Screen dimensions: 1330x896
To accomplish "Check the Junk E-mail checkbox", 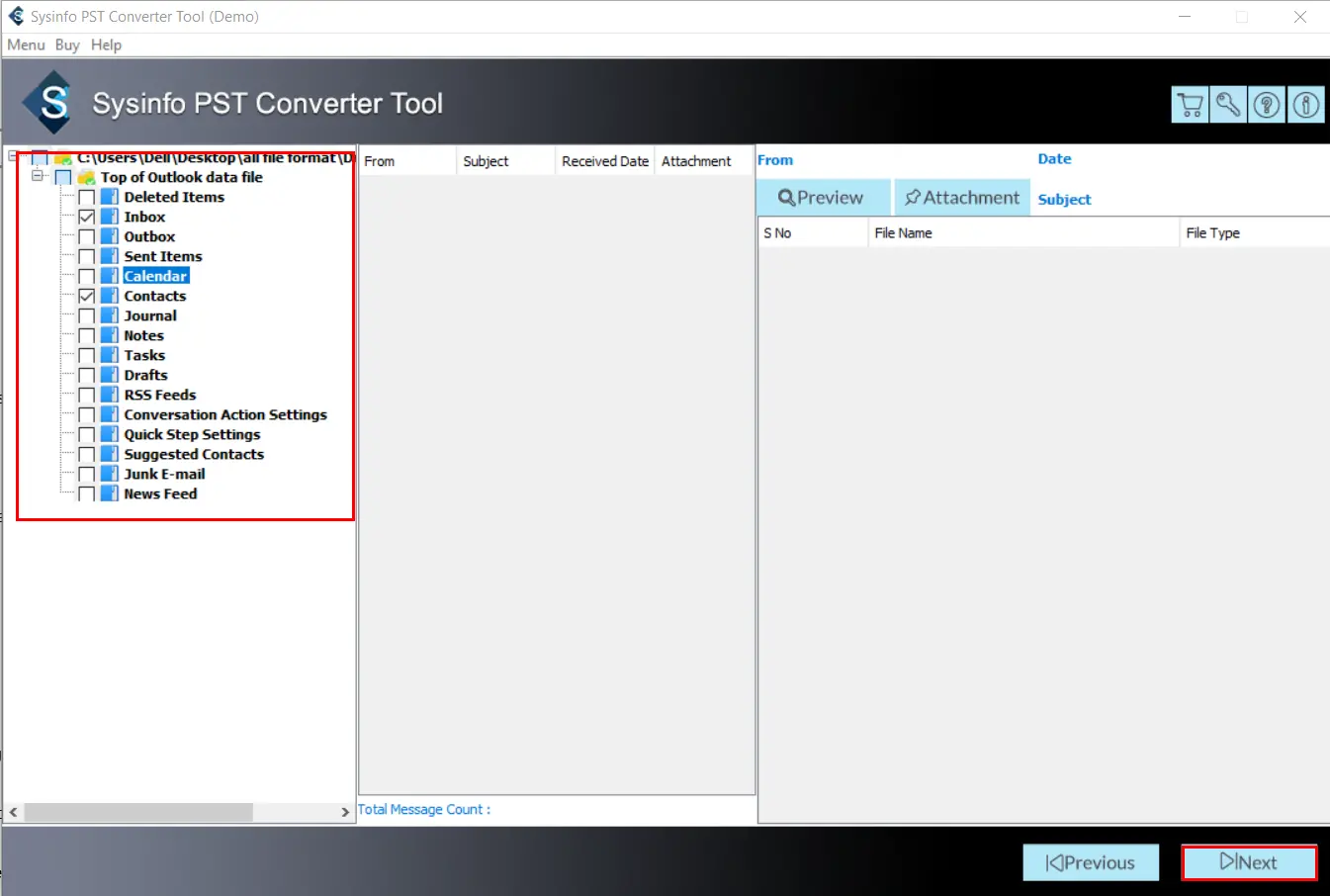I will pyautogui.click(x=87, y=474).
